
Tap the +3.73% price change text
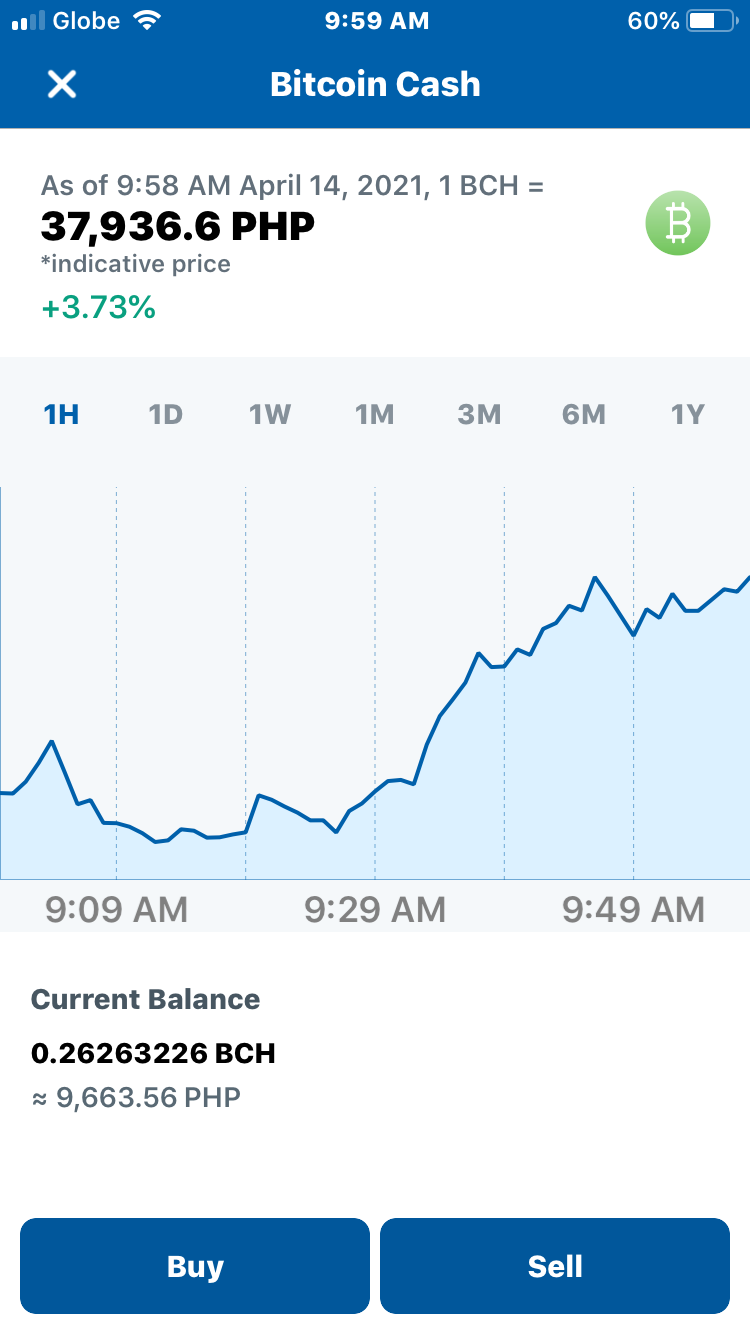pos(98,308)
